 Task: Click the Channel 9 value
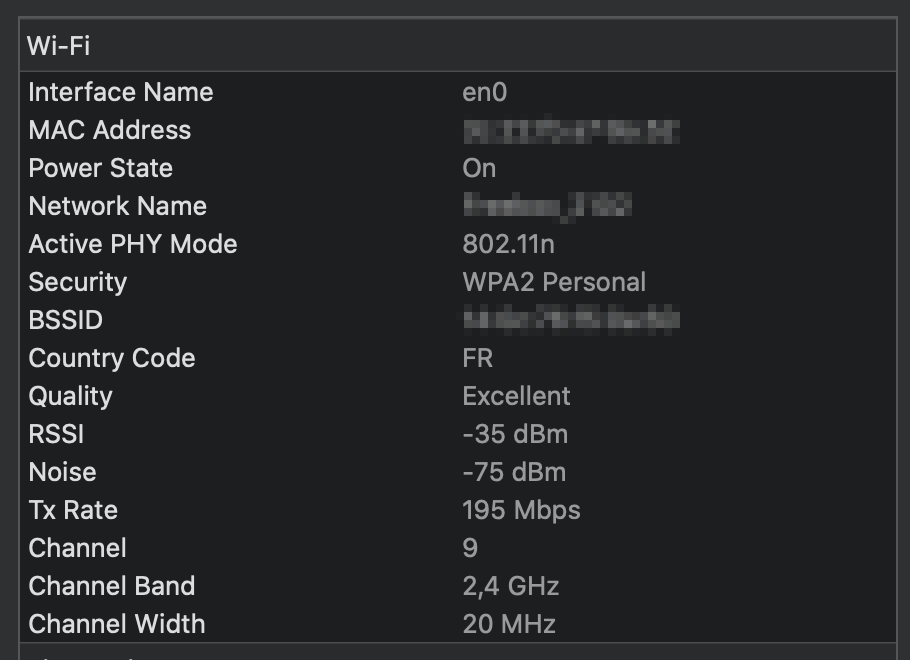coord(470,548)
